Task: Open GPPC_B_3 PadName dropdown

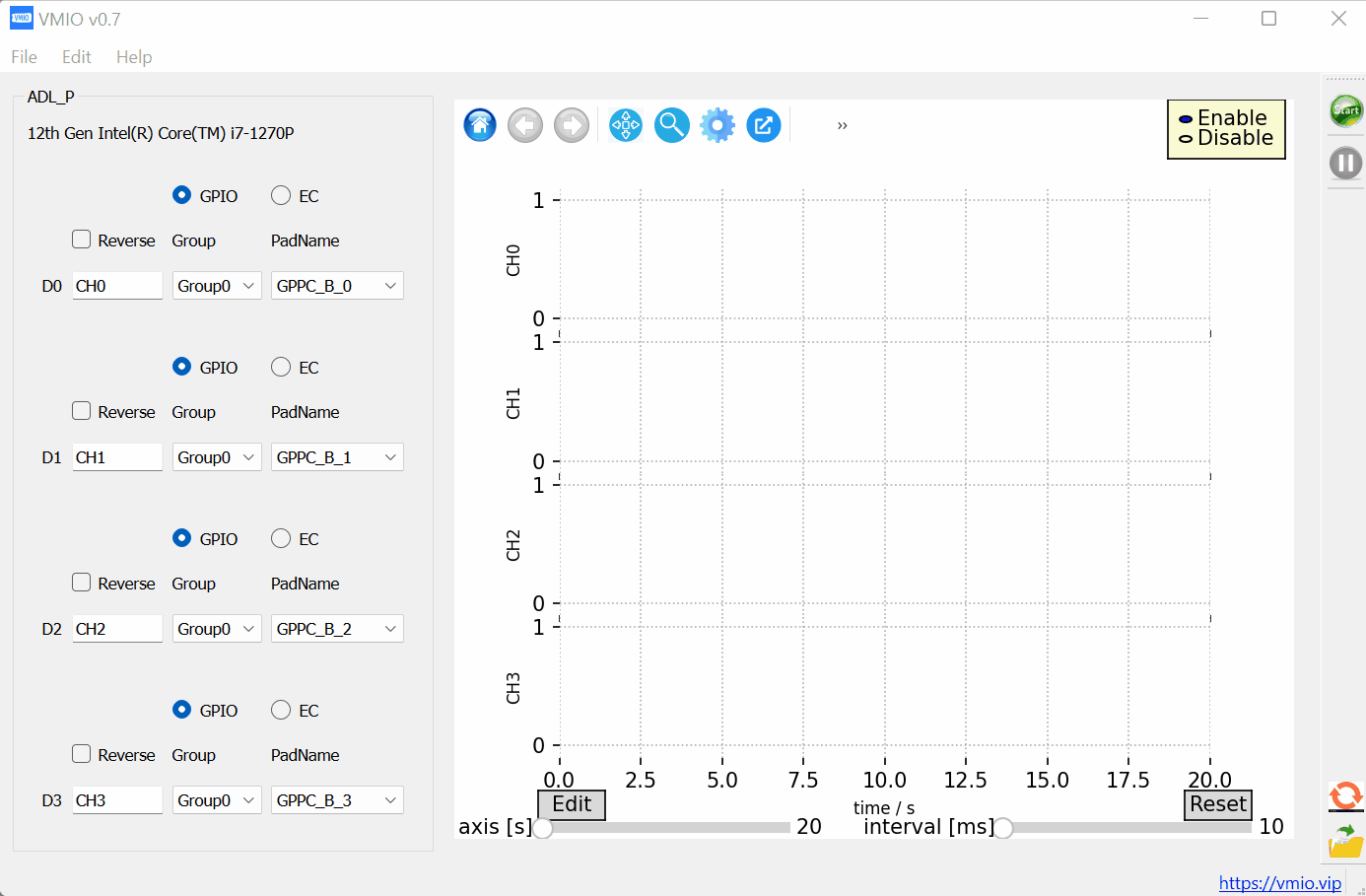Action: (337, 800)
